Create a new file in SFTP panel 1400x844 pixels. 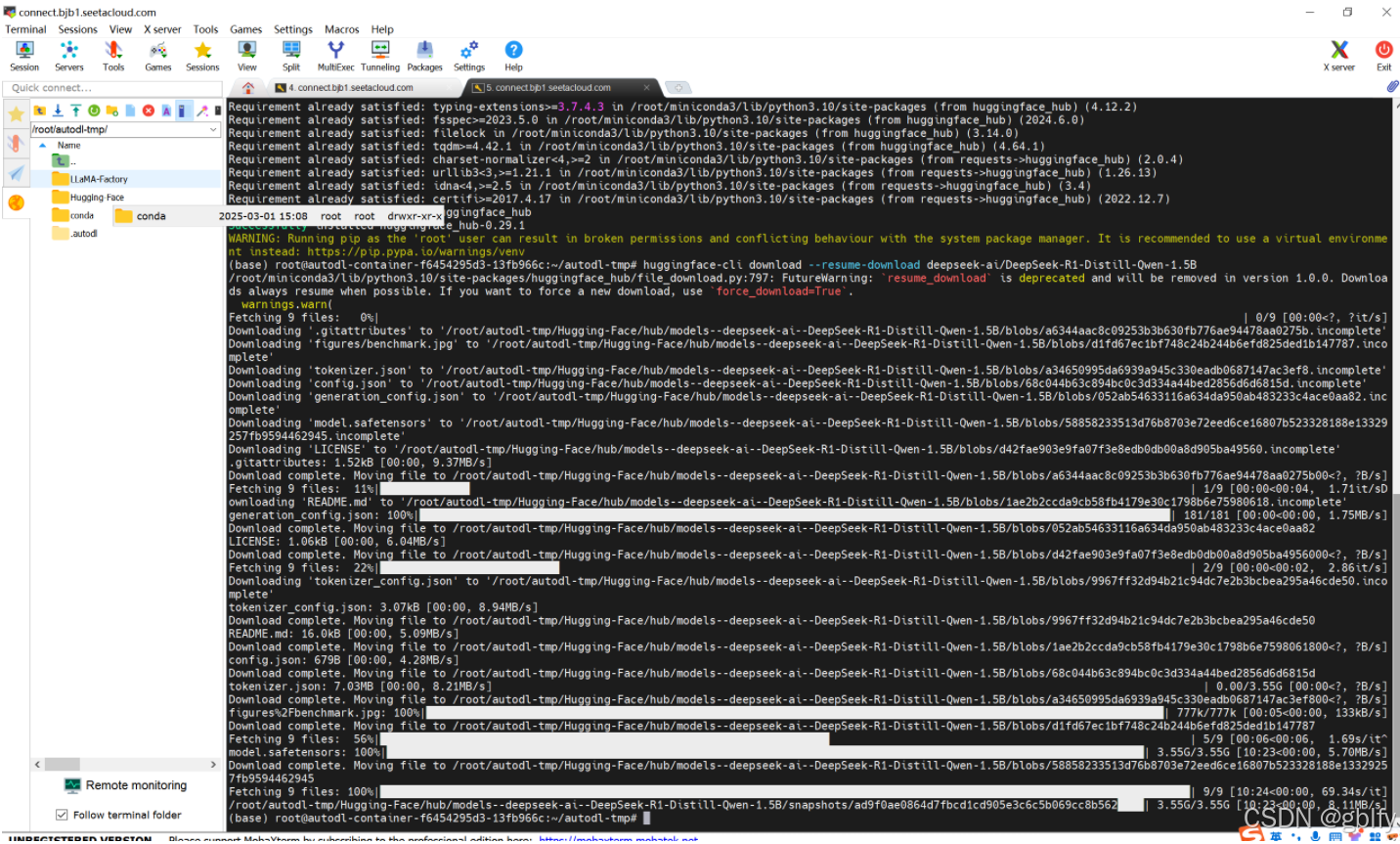click(x=130, y=111)
